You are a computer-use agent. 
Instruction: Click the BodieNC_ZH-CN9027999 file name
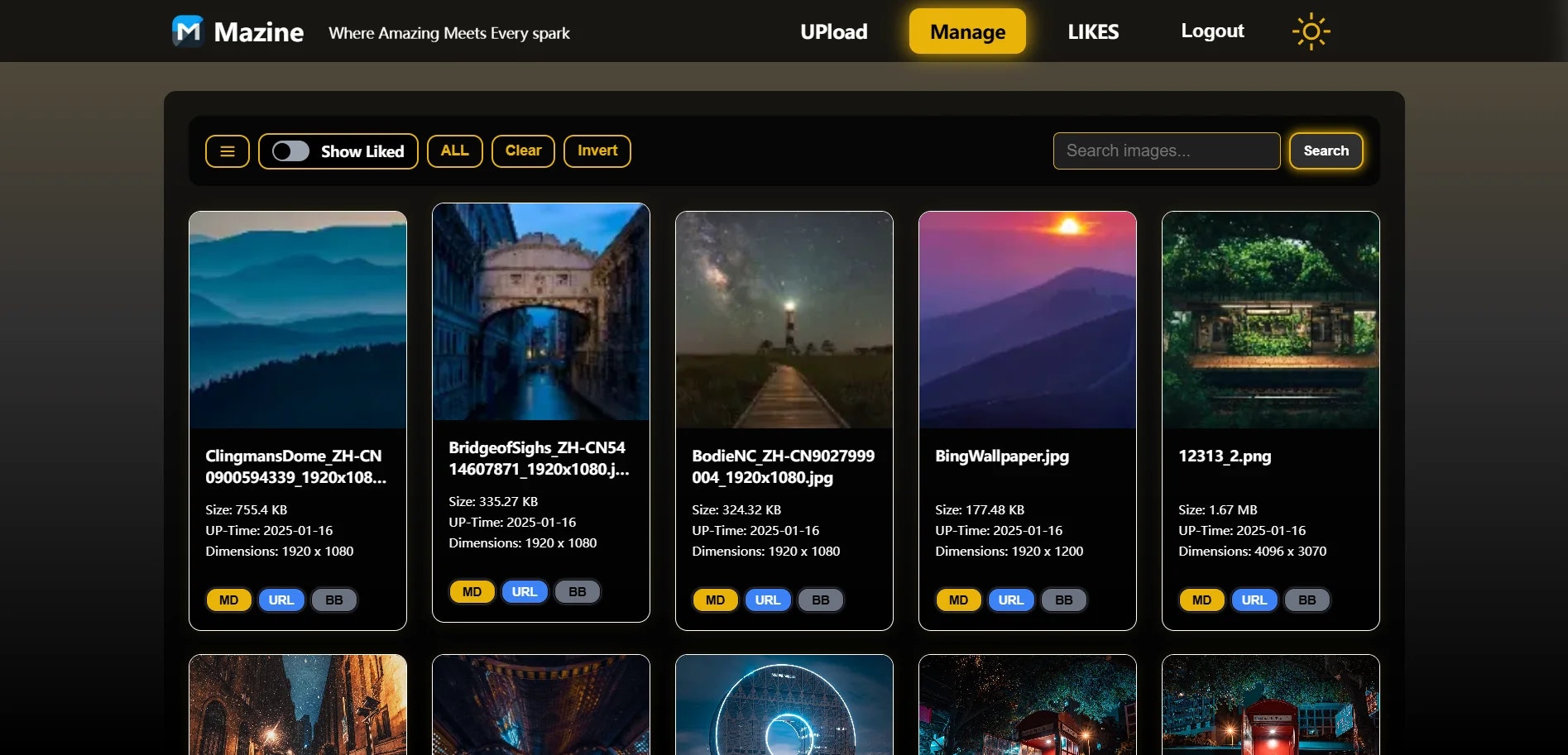[x=783, y=466]
